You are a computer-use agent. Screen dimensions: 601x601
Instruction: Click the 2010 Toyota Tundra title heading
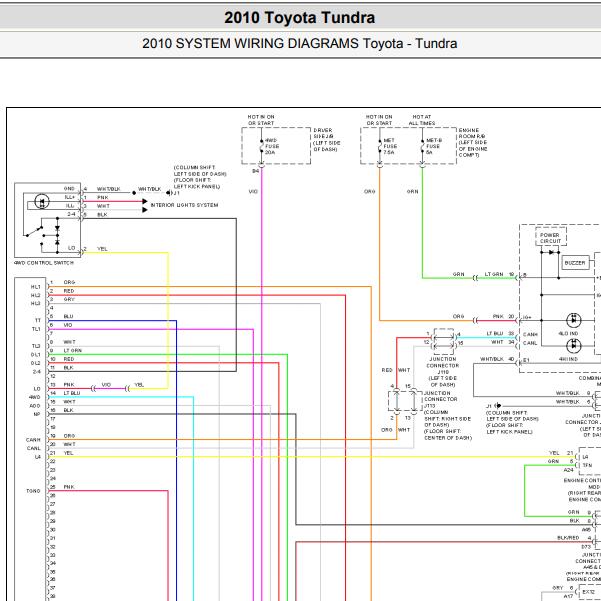[x=300, y=18]
